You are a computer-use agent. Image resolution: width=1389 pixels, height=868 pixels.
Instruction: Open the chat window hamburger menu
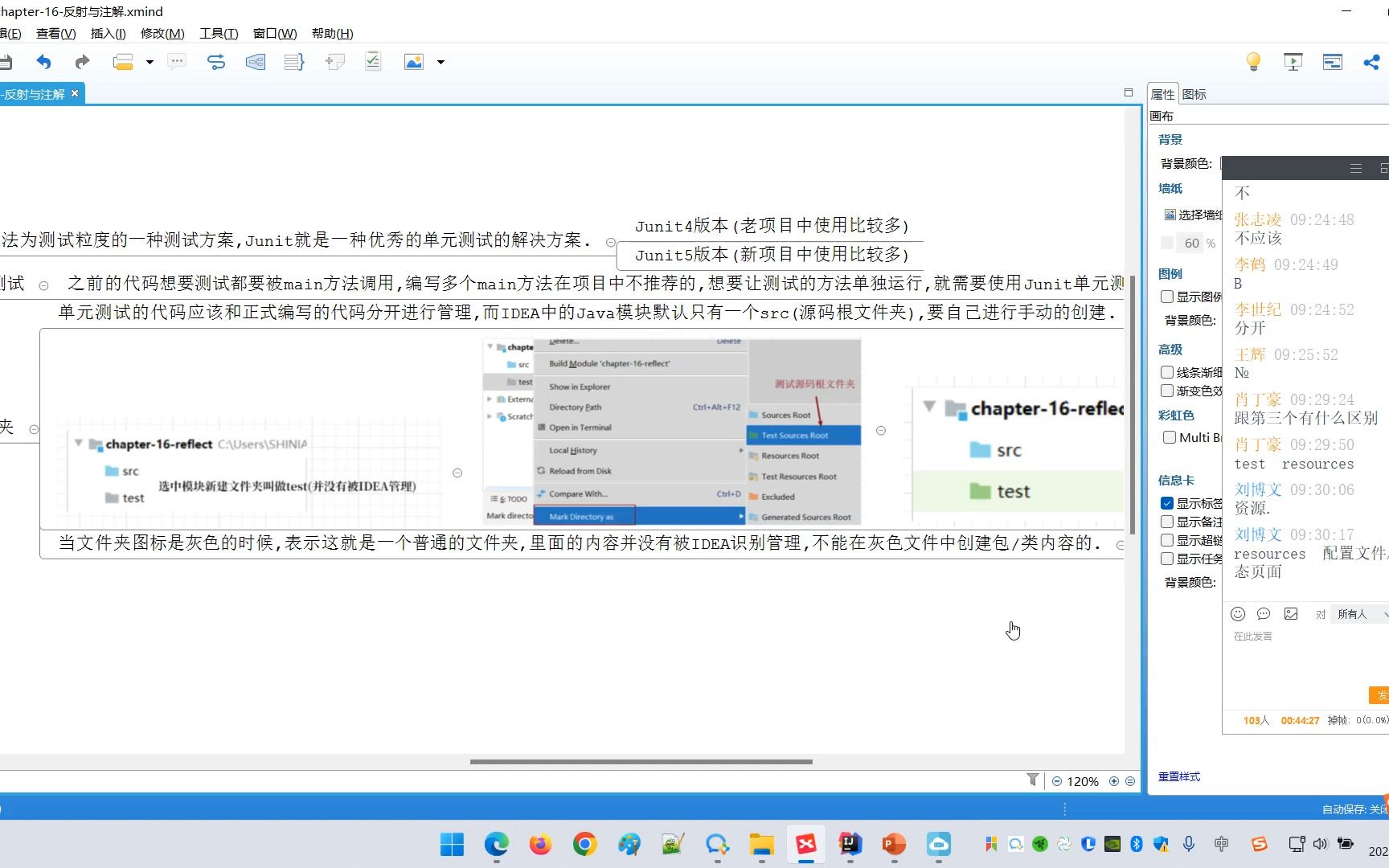coord(1356,168)
